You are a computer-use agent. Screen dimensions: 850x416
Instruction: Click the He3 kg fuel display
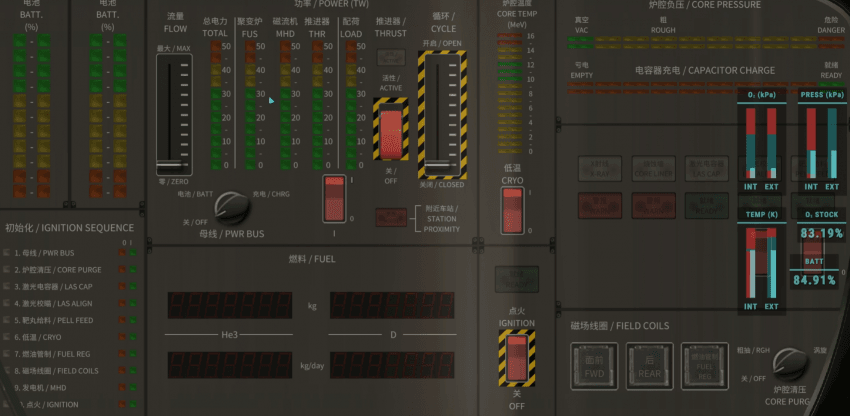pyautogui.click(x=228, y=305)
